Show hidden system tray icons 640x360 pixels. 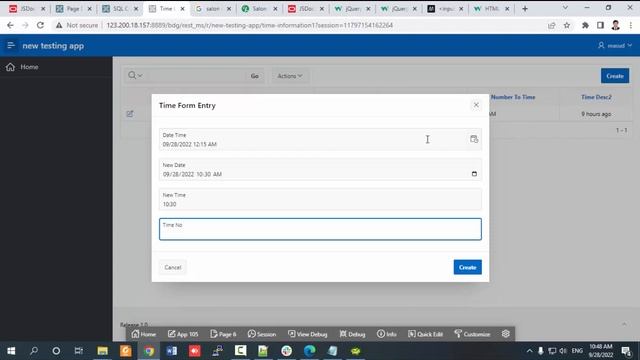click(x=529, y=351)
